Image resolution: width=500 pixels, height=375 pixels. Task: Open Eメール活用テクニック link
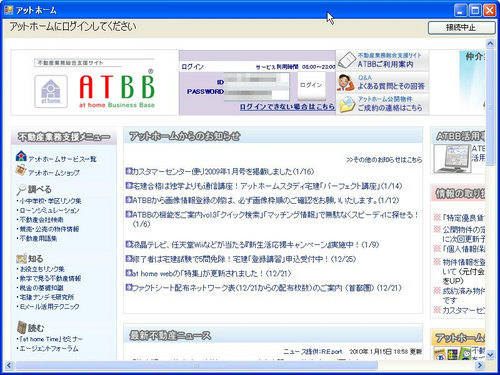pos(49,306)
